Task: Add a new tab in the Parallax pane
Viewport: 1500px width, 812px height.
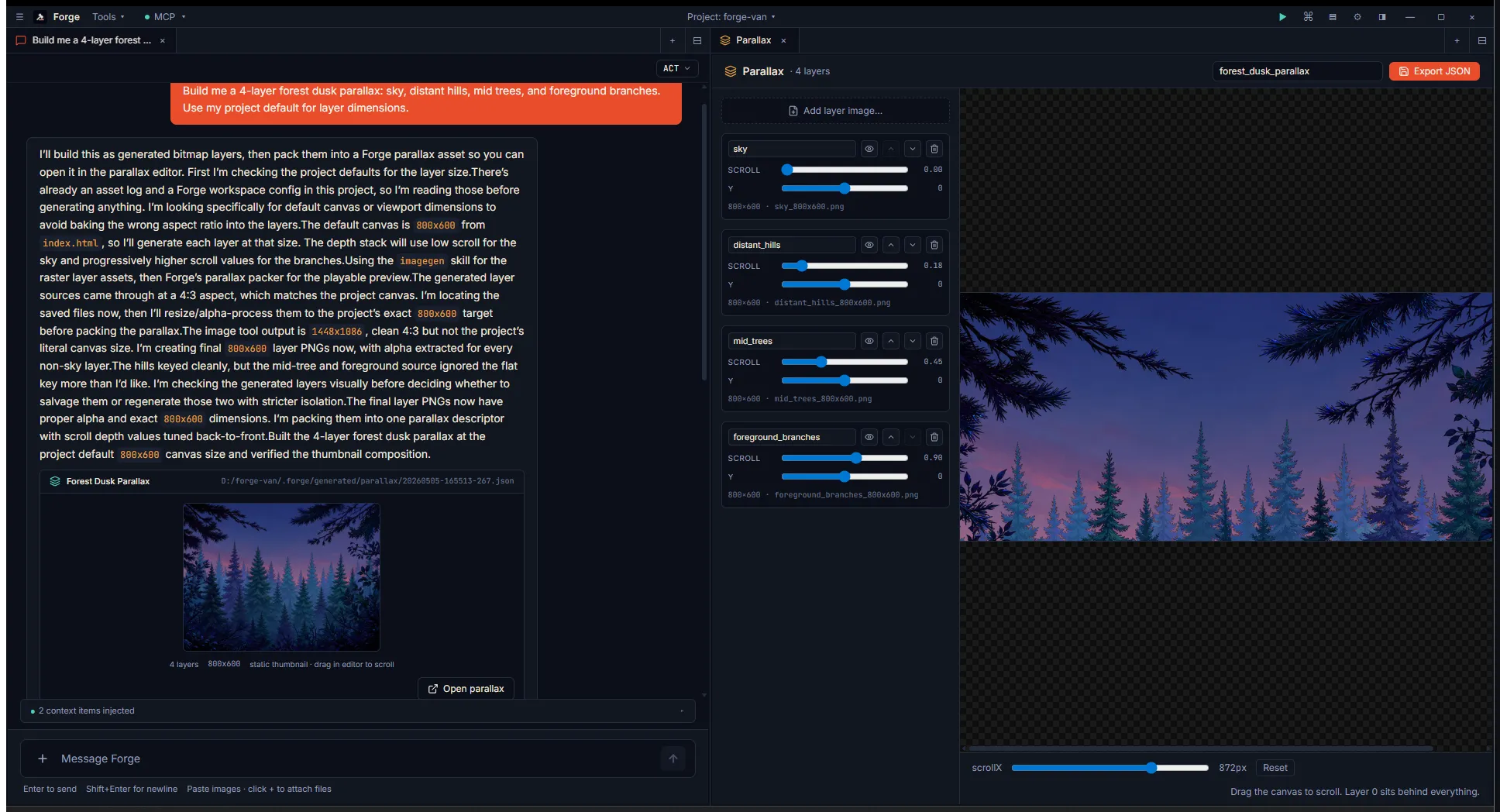Action: tap(1457, 40)
